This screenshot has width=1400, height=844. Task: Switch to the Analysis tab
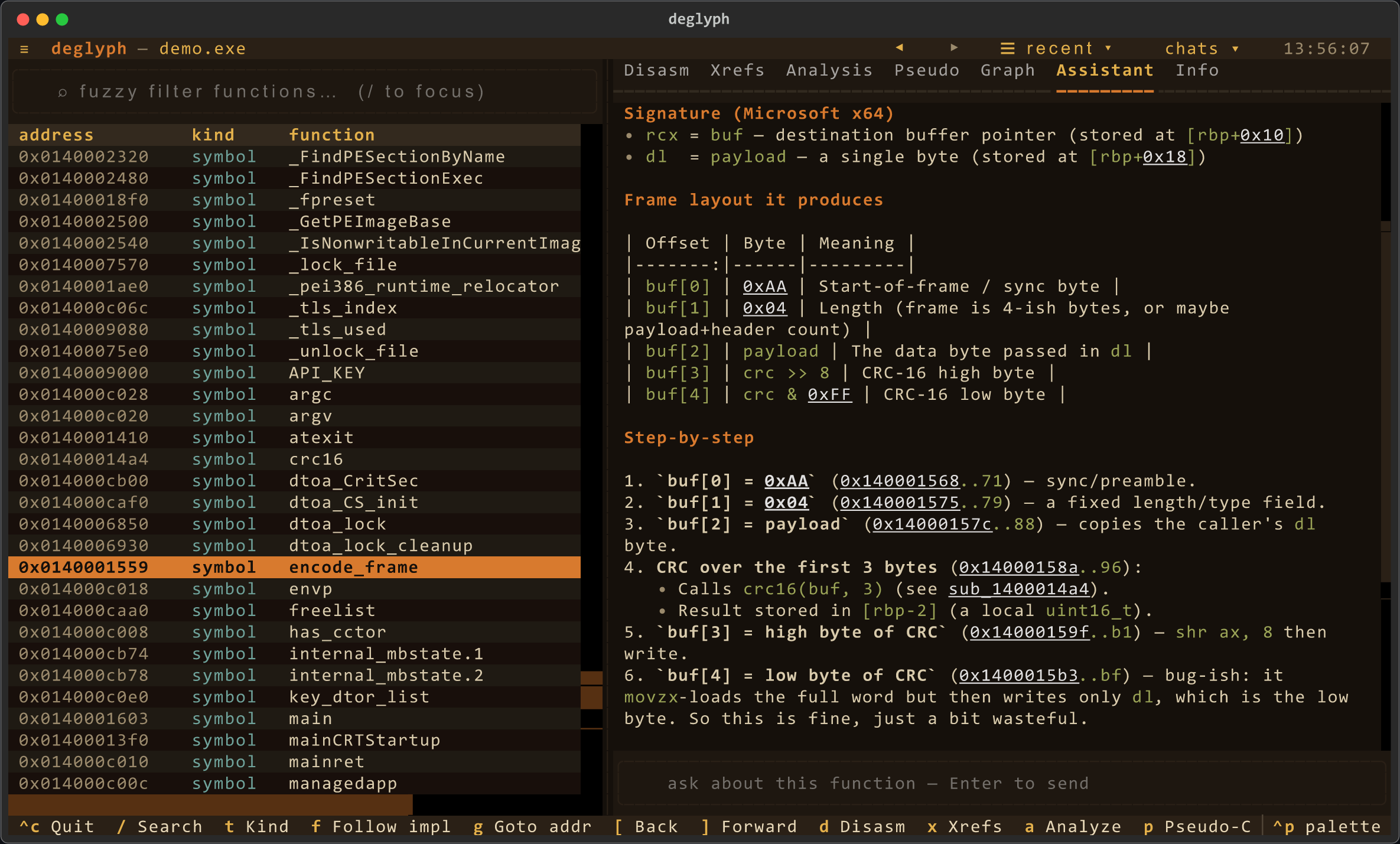(x=829, y=70)
